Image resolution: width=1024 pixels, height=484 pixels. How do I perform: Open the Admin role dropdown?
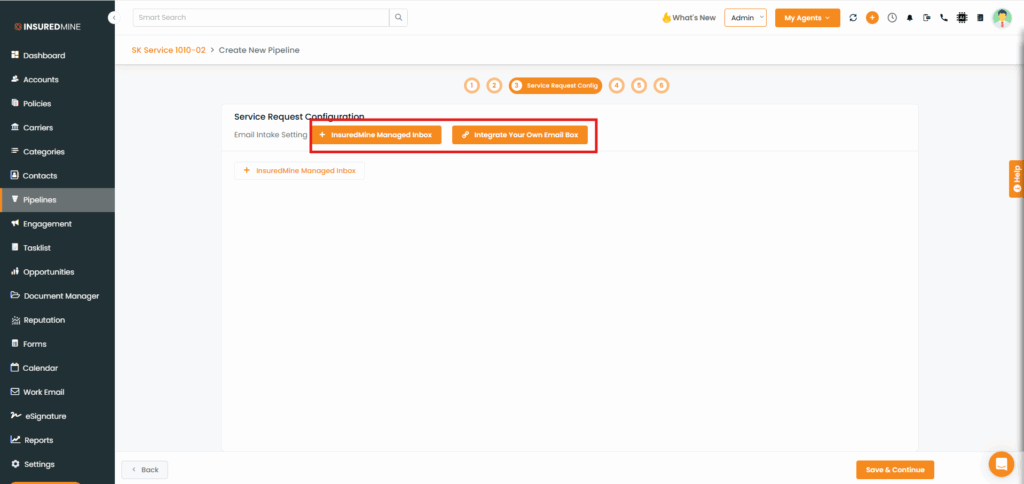click(745, 18)
